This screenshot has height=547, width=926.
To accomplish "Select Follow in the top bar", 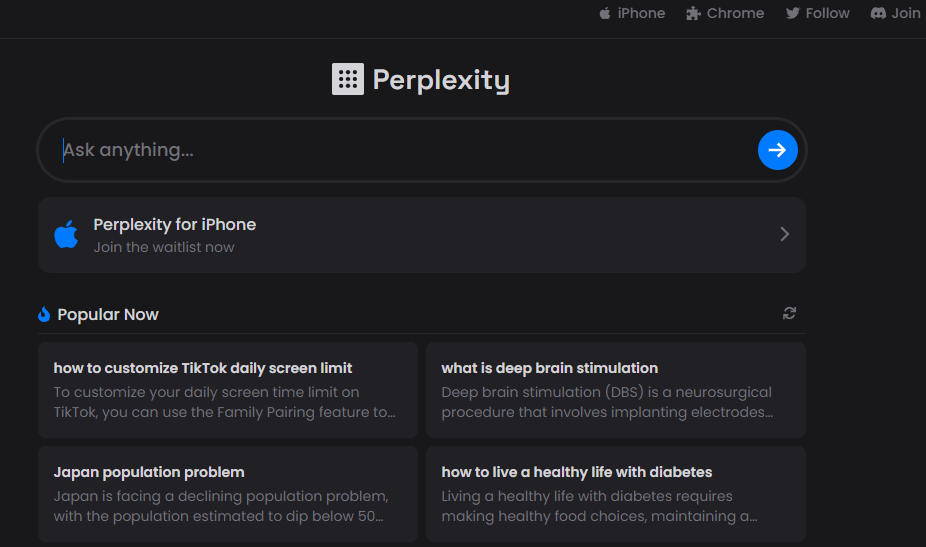I will point(817,13).
